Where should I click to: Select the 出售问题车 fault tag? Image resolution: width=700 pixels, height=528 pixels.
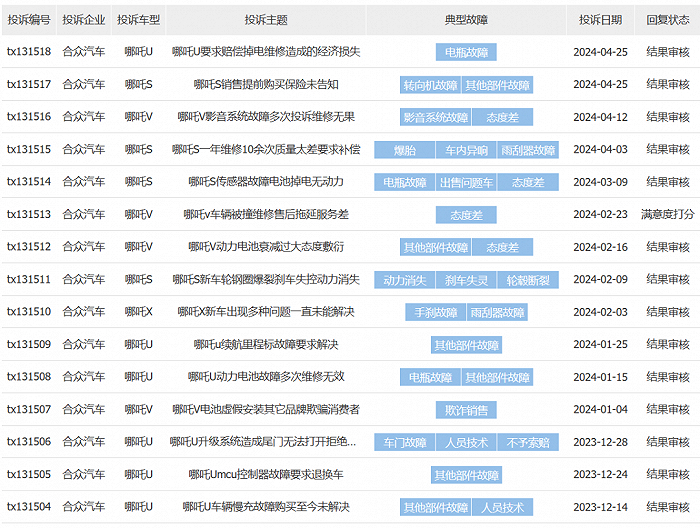466,182
